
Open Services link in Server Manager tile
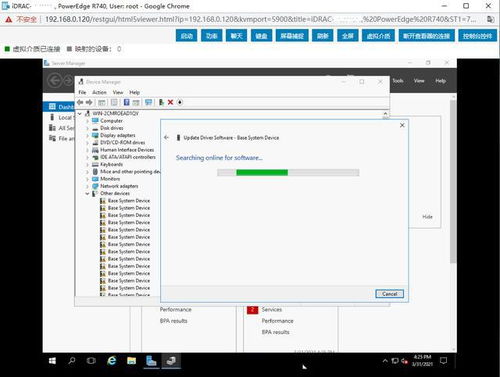tap(272, 309)
